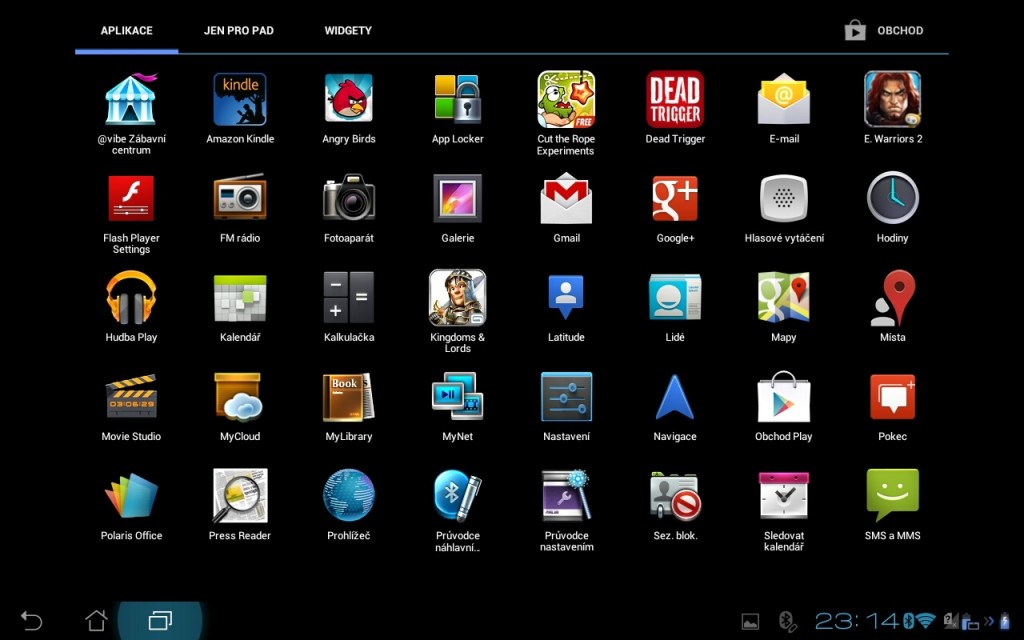The image size is (1024, 640).
Task: Open the Obchod Play store app
Action: (x=784, y=397)
